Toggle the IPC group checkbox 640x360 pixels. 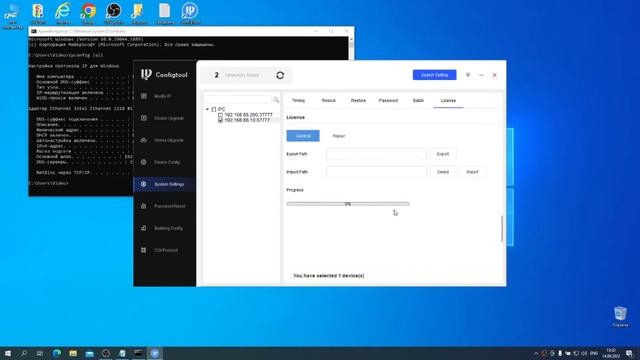click(214, 109)
